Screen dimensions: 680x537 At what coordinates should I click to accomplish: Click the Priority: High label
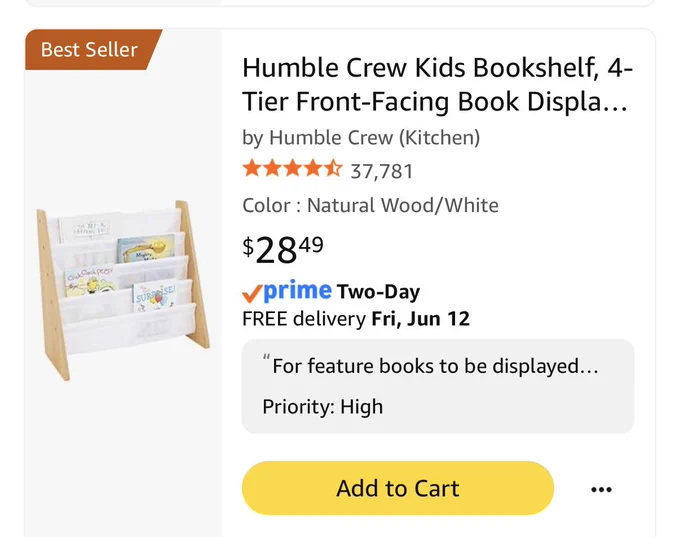[x=323, y=407]
